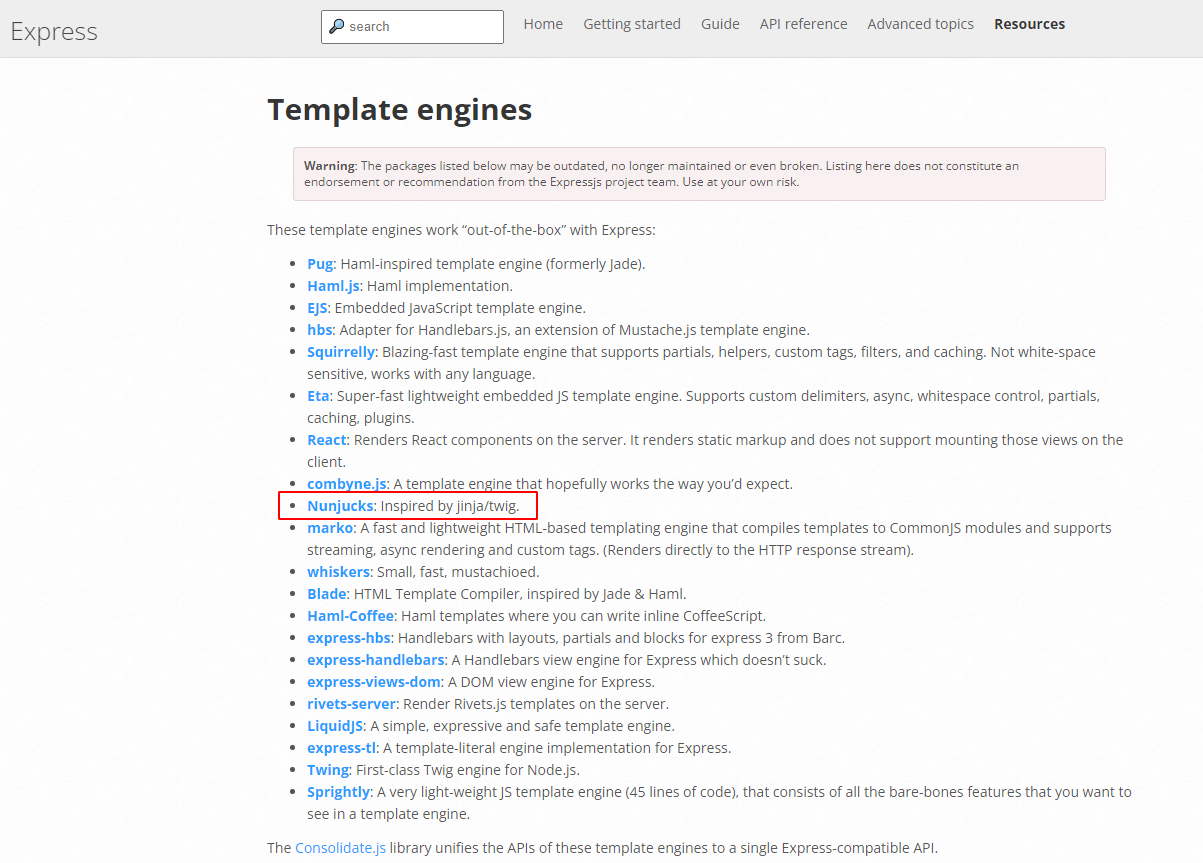Click 'Embedded JavaScript template engine.' description

coord(460,308)
